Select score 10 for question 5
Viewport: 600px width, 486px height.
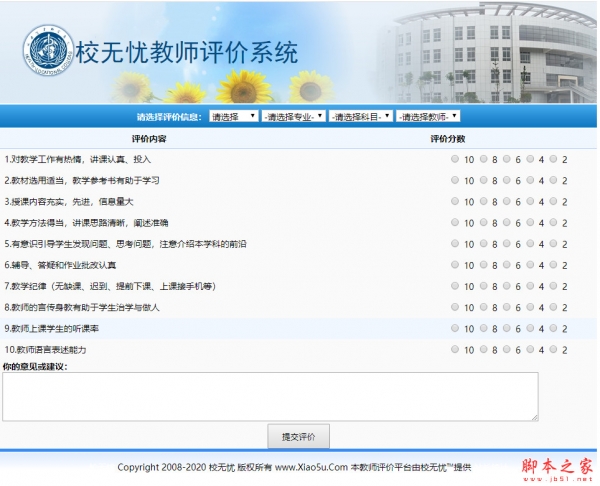coord(455,243)
